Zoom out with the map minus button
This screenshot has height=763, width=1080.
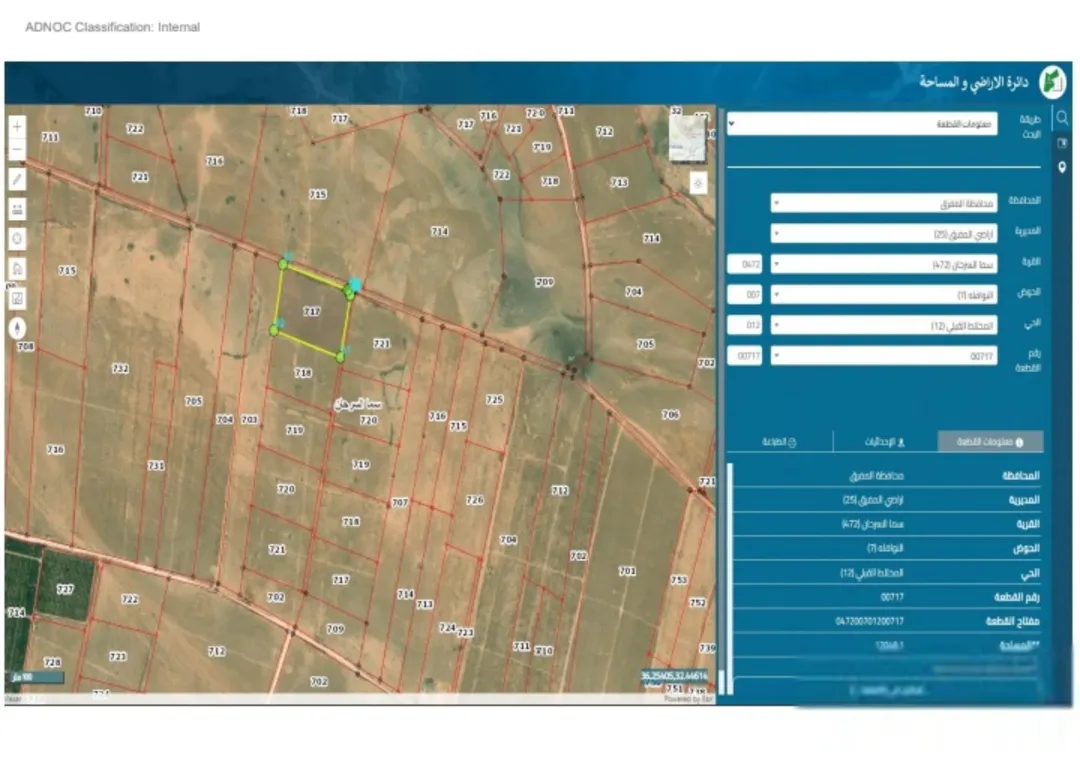pos(17,150)
